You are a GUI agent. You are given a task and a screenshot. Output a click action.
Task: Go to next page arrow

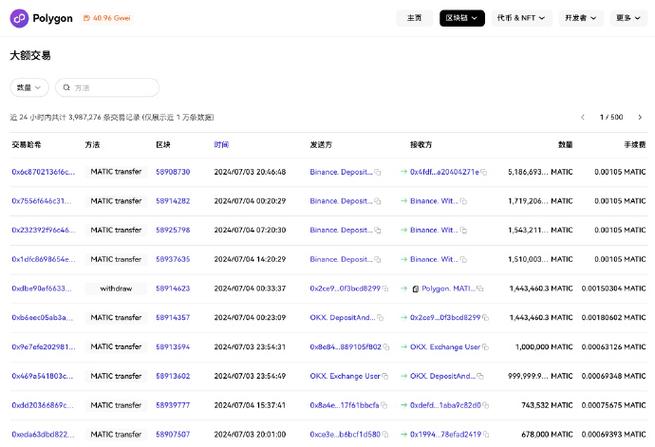pos(640,117)
